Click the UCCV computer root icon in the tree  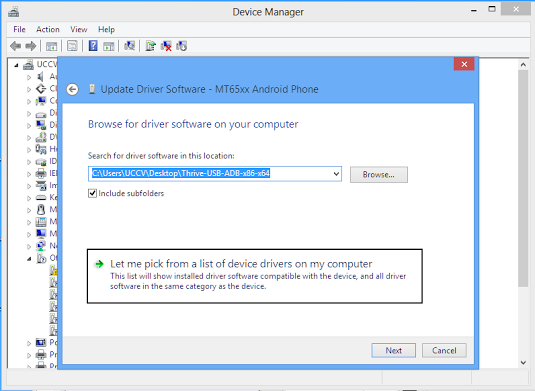tap(29, 64)
